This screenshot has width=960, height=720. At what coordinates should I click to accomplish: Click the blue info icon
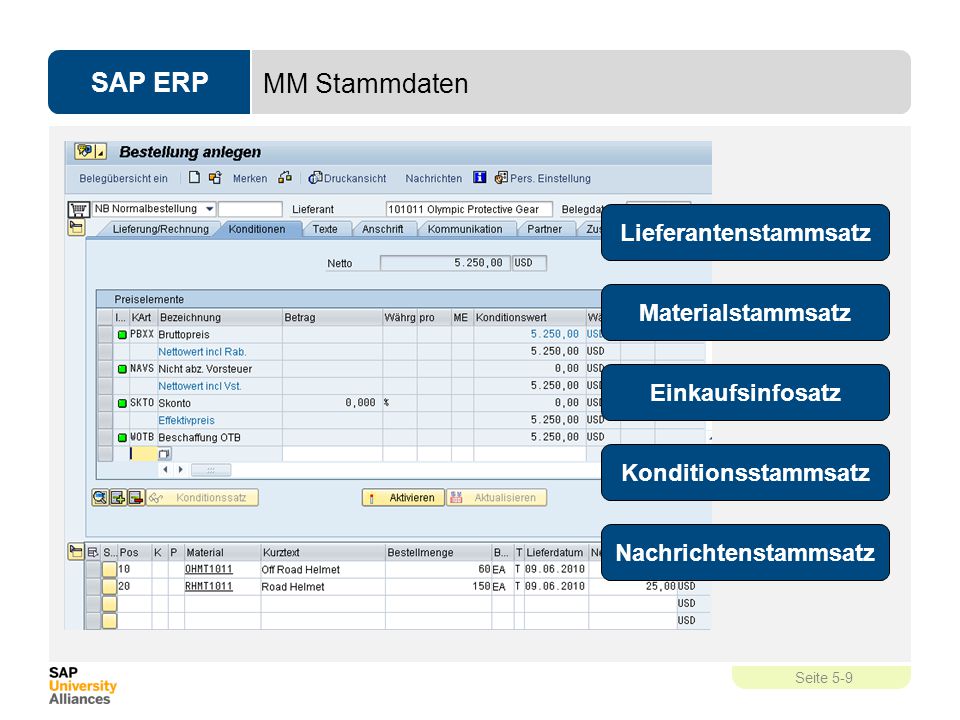pyautogui.click(x=480, y=178)
